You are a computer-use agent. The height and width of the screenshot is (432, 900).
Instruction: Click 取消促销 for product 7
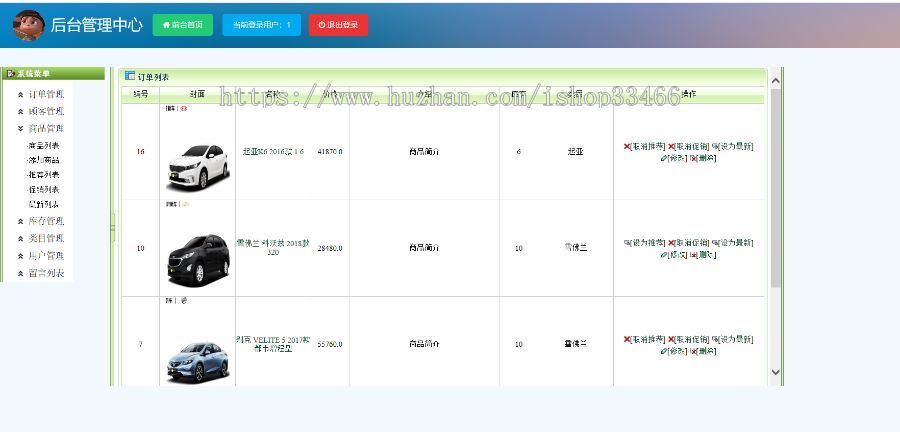[688, 339]
